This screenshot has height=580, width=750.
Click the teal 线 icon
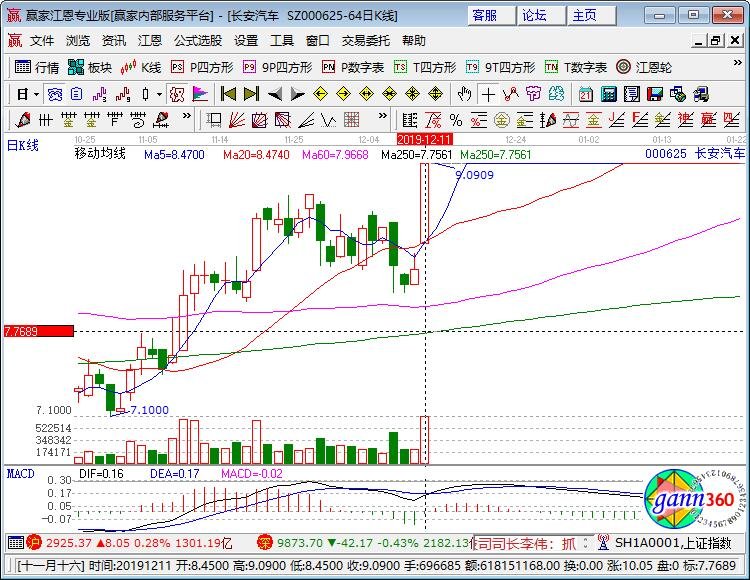tap(556, 94)
